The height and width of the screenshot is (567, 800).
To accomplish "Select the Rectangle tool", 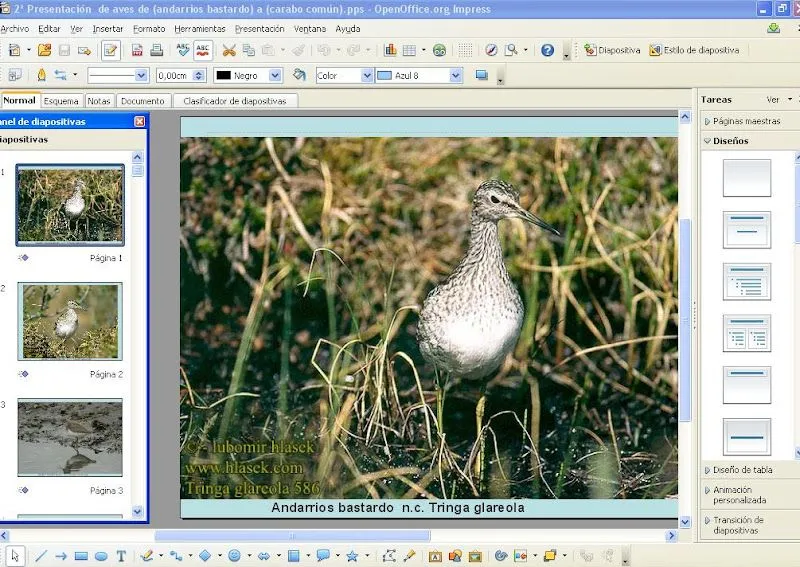I will pyautogui.click(x=81, y=556).
